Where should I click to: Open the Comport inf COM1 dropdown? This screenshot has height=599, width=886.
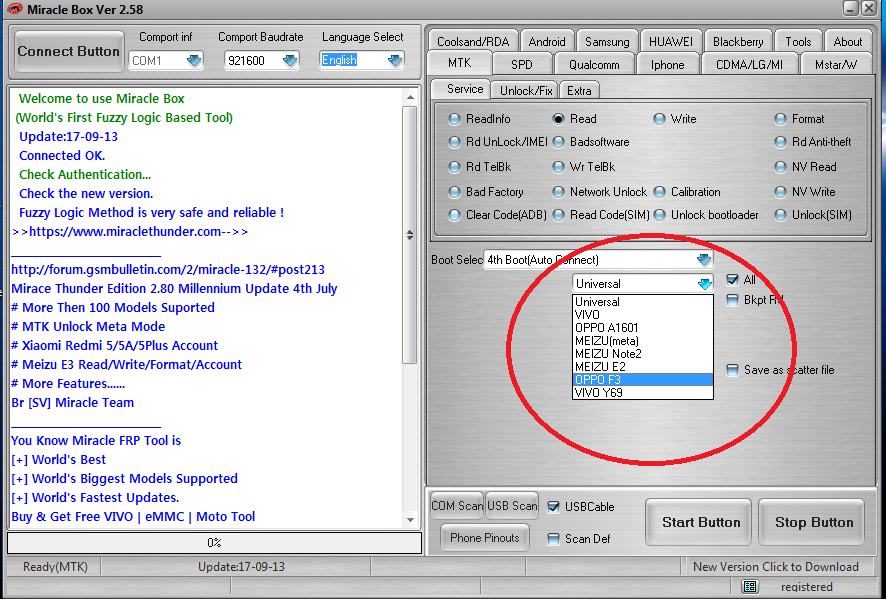(194, 60)
